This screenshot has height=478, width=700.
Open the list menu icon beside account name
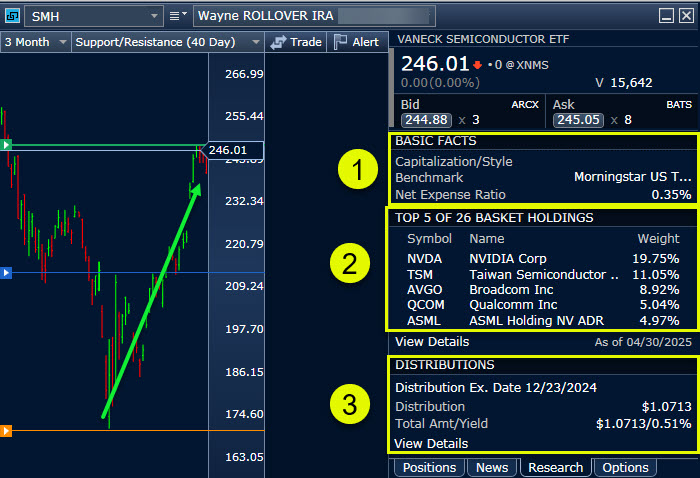(177, 16)
